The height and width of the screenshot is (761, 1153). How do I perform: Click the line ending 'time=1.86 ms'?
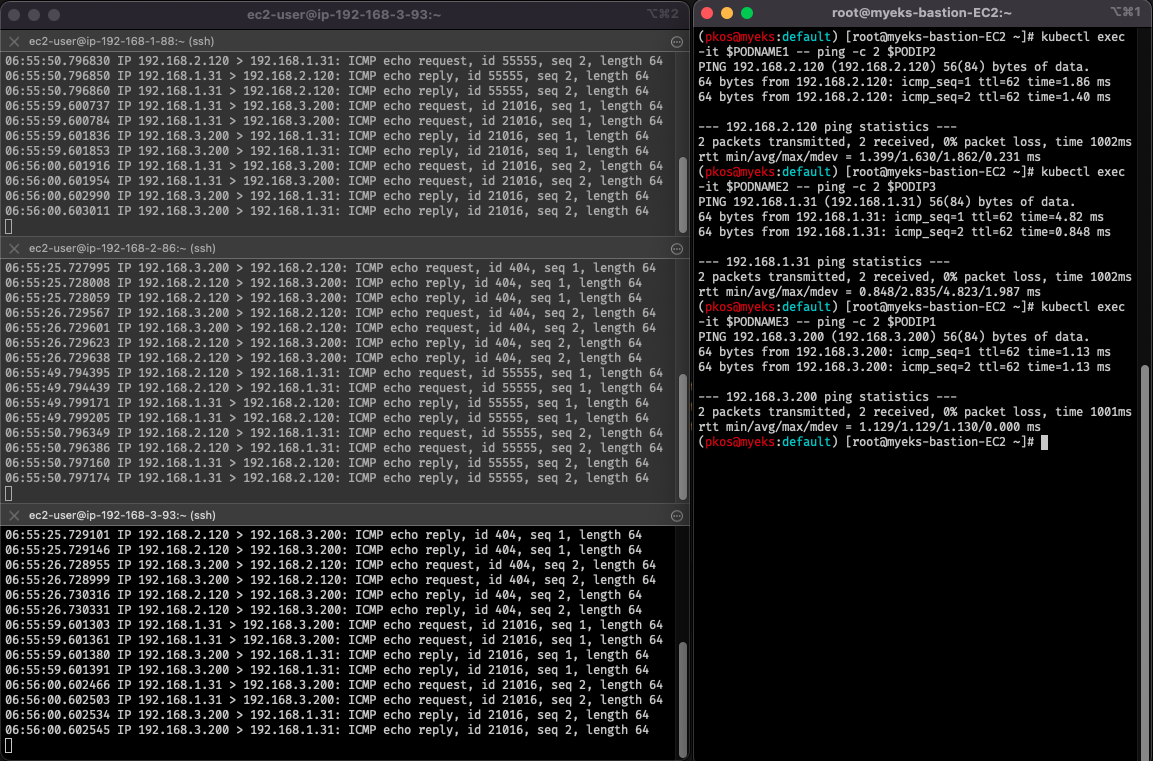[x=904, y=82]
